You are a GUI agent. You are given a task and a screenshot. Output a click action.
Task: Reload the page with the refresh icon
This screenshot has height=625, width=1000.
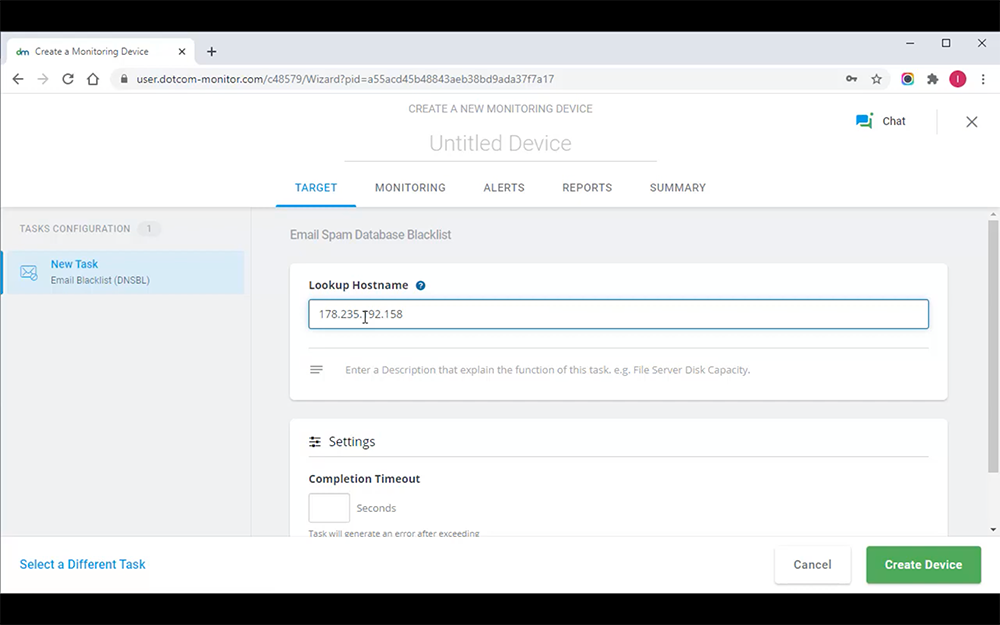[67, 78]
